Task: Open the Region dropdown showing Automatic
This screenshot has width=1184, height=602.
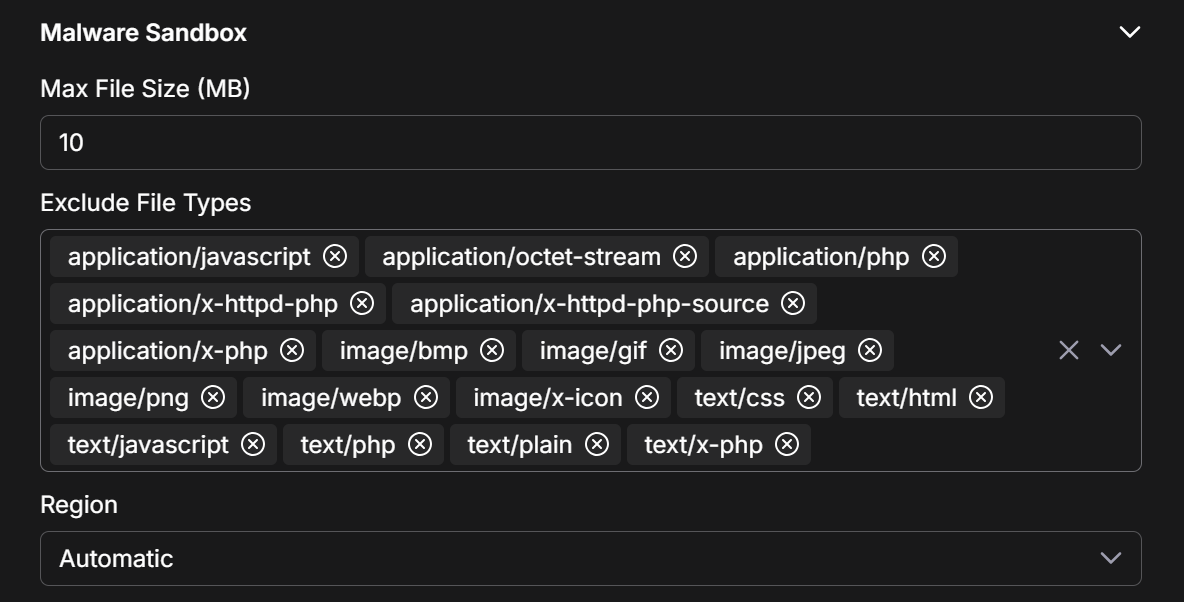Action: (590, 558)
